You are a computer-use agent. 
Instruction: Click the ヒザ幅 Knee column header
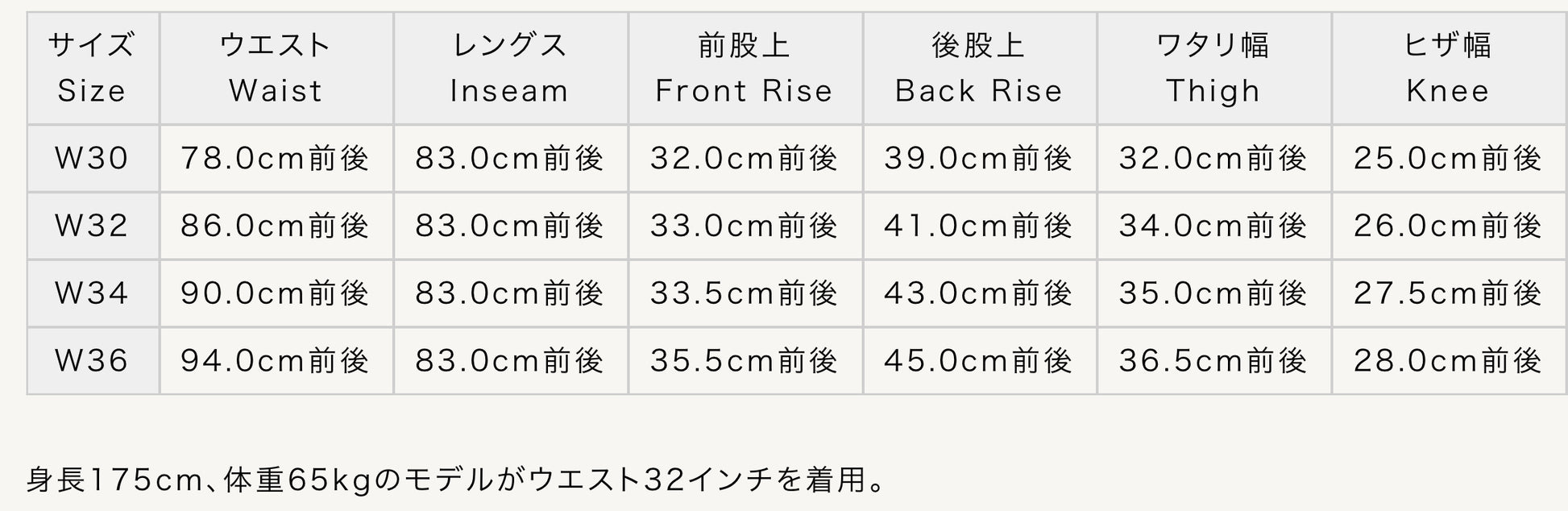(1448, 68)
